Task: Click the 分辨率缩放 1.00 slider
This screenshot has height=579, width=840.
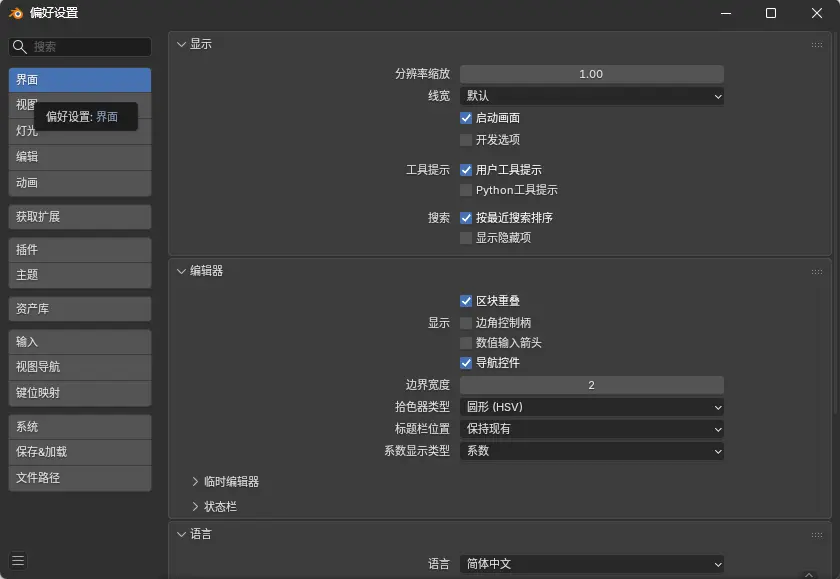Action: (592, 74)
